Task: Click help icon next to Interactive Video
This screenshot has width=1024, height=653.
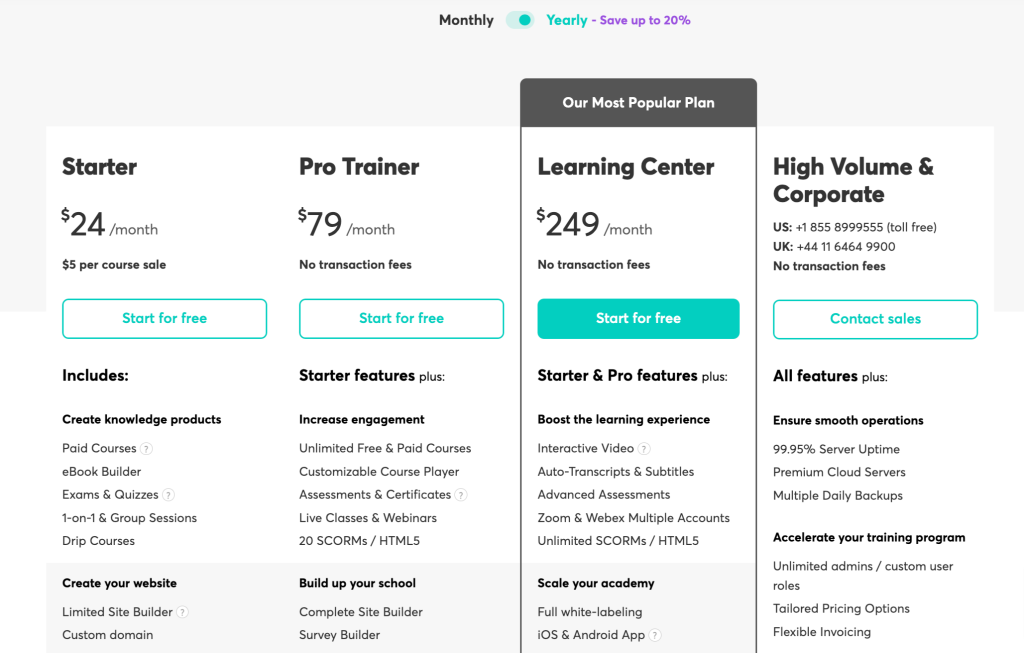Action: [644, 449]
